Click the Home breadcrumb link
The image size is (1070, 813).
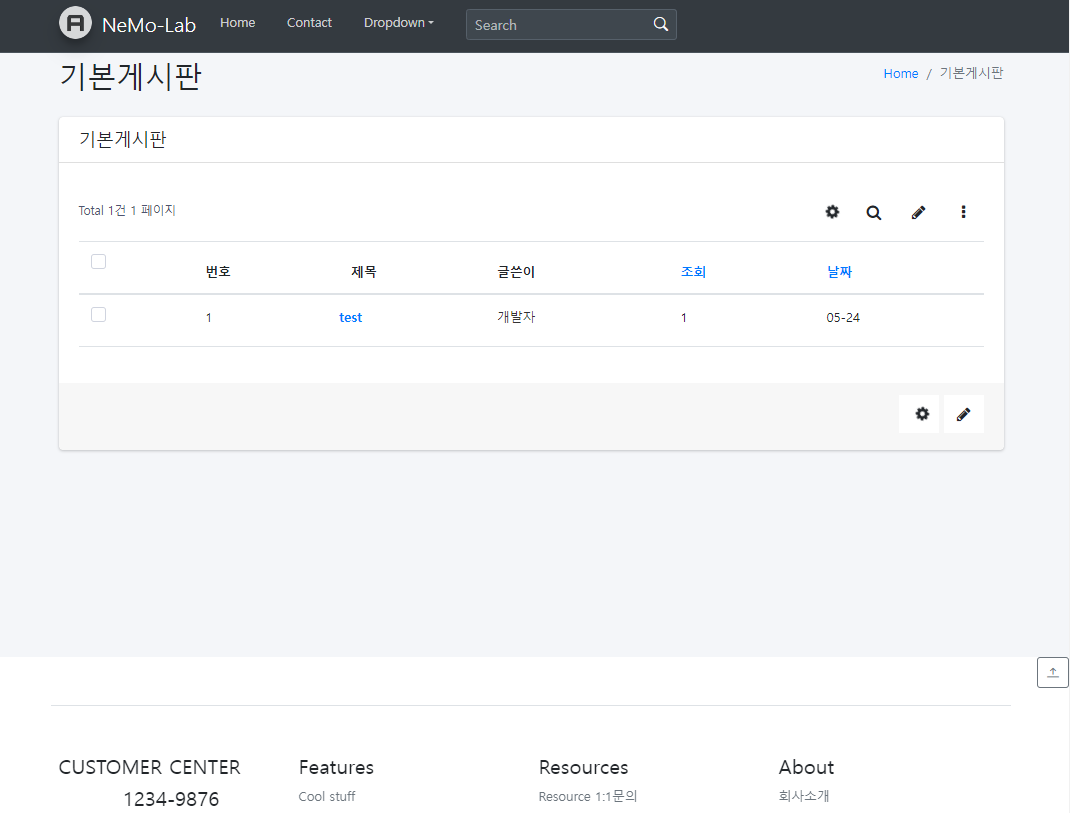[x=900, y=74]
